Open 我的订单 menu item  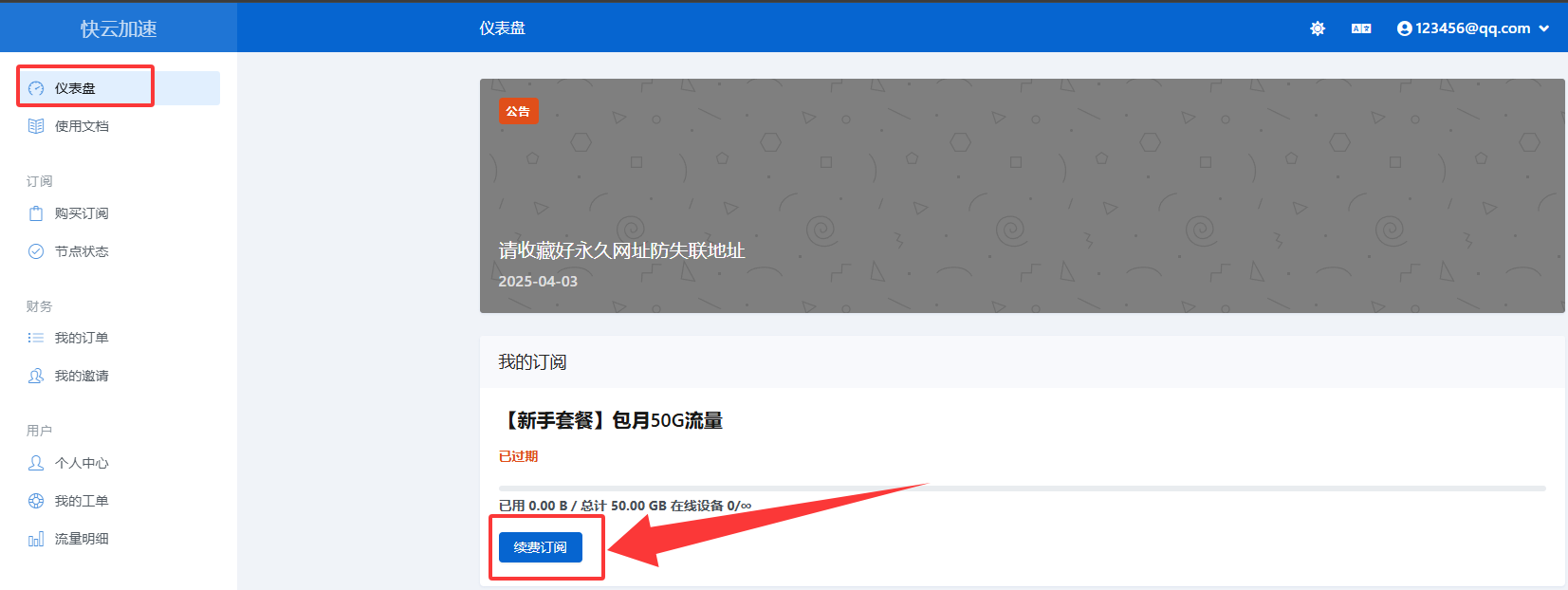tap(119, 338)
